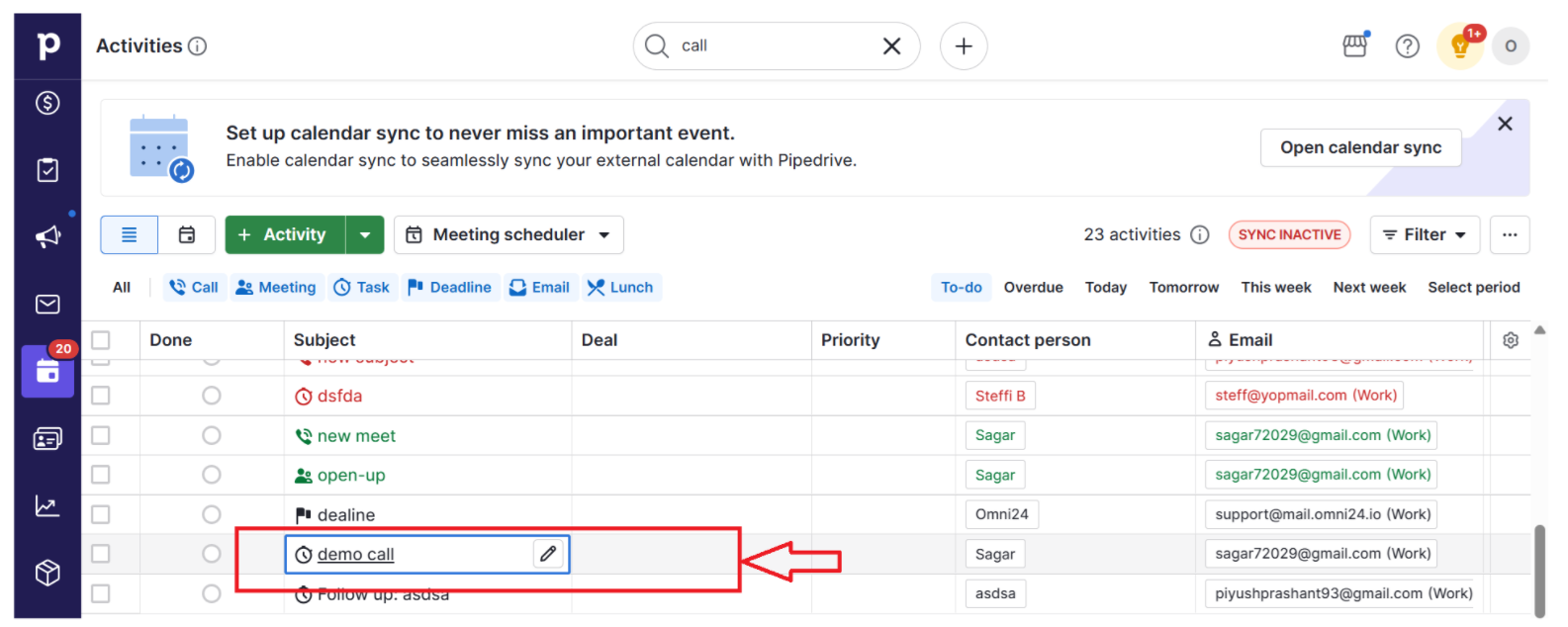Screen dimensions: 1568x627
Task: Open the table column settings gear
Action: click(x=1510, y=340)
